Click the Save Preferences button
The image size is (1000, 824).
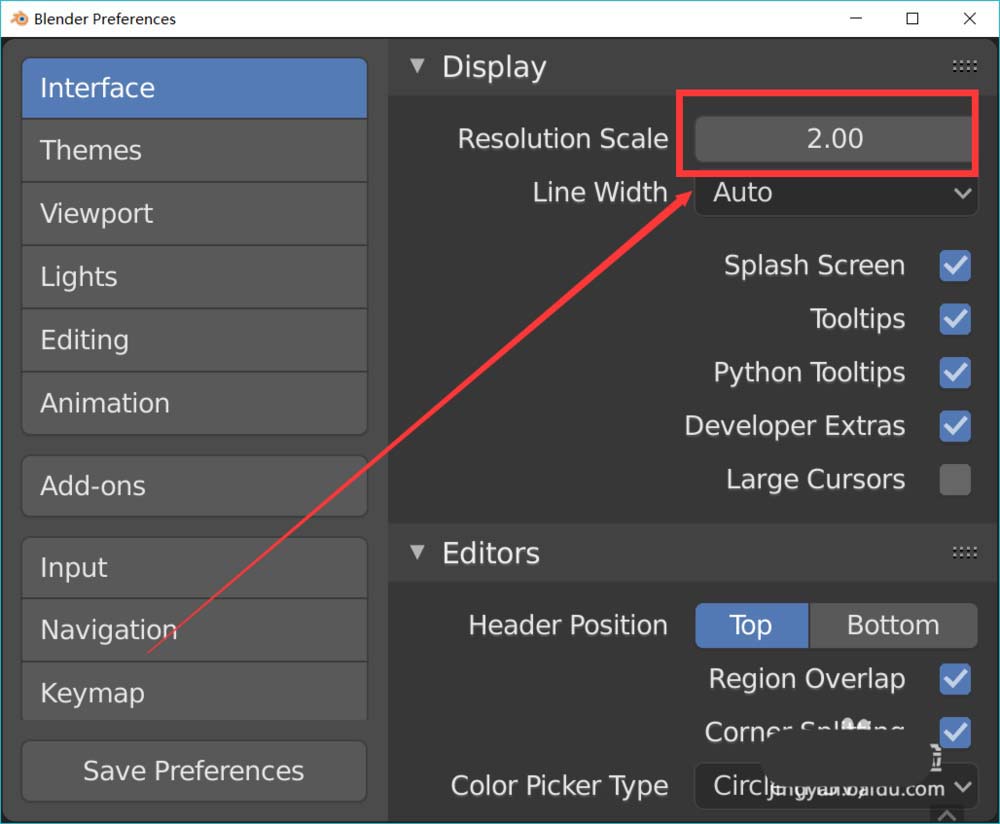194,771
